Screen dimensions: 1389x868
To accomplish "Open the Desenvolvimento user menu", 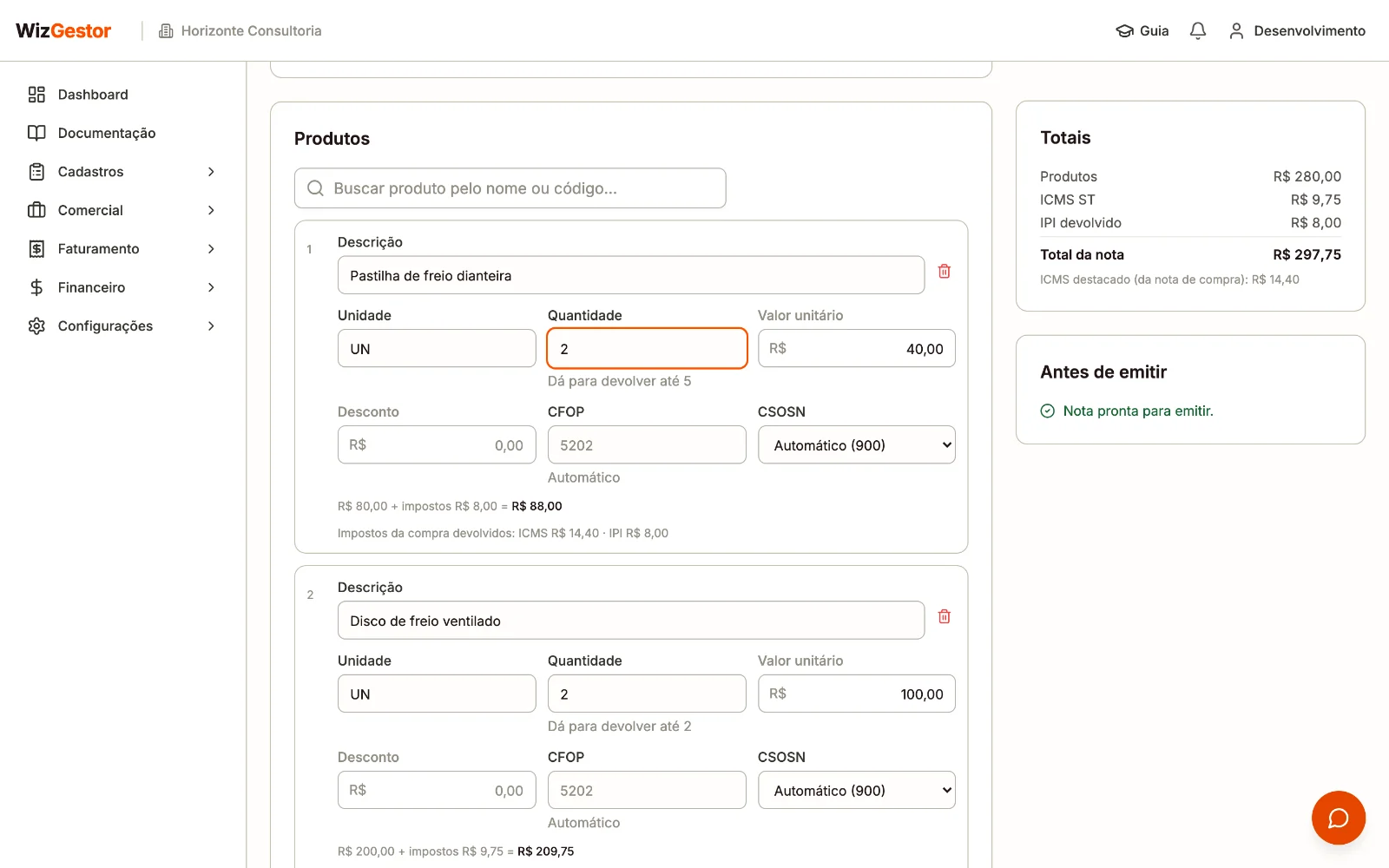I will point(1297,30).
